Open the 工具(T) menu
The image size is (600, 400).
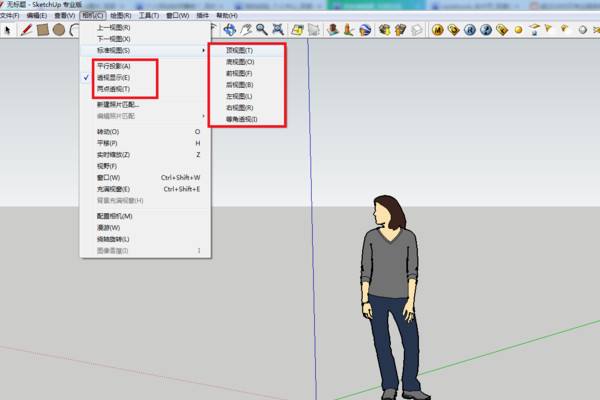(148, 15)
